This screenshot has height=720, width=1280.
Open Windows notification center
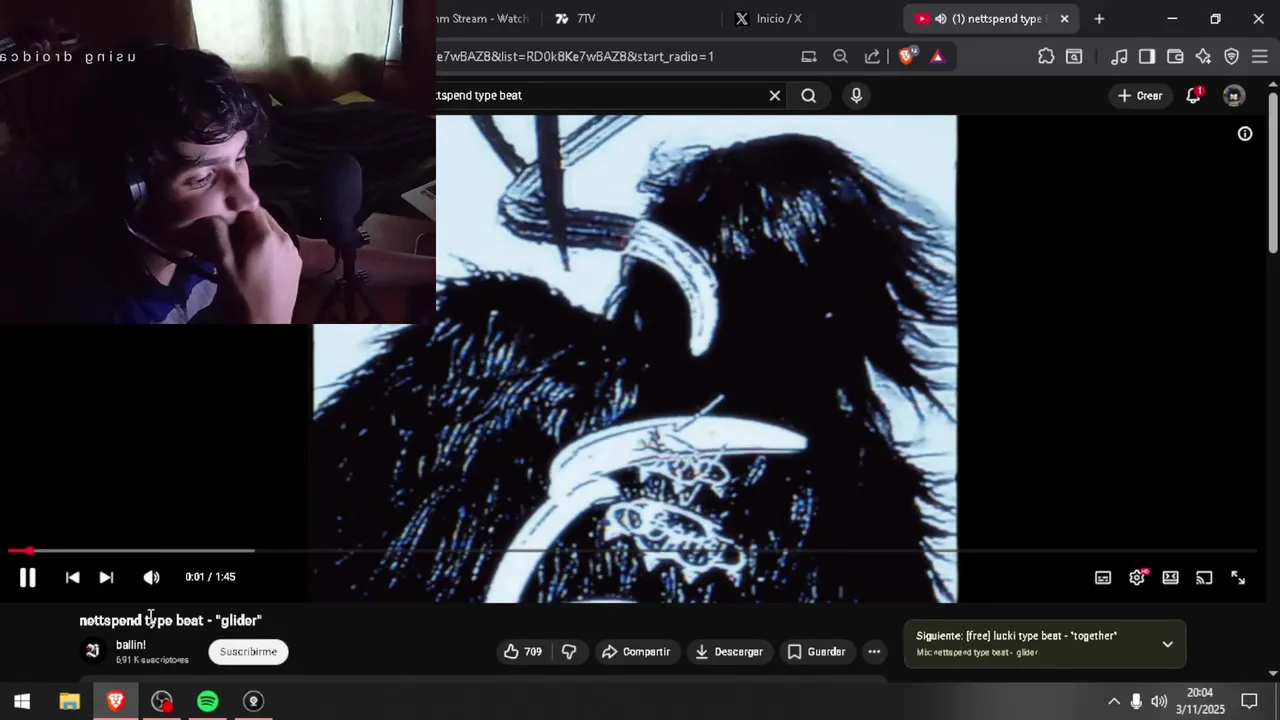pyautogui.click(x=1249, y=701)
